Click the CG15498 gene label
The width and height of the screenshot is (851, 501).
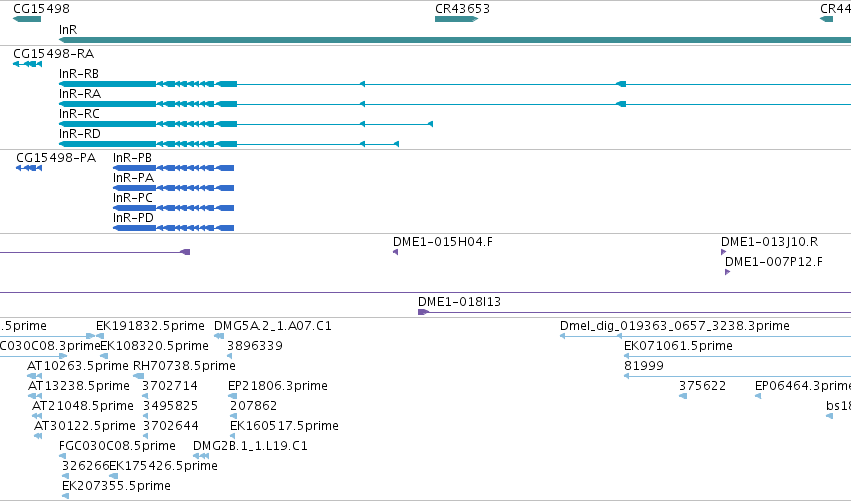click(x=41, y=9)
